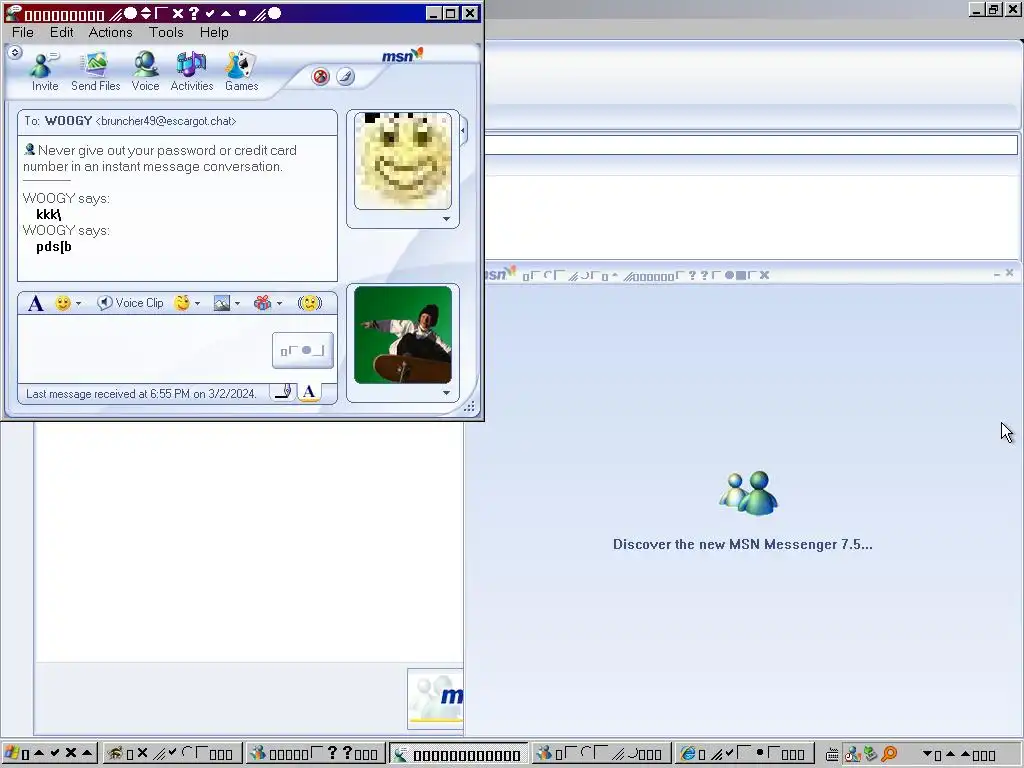Expand the winks dropdown arrow

[x=197, y=303]
